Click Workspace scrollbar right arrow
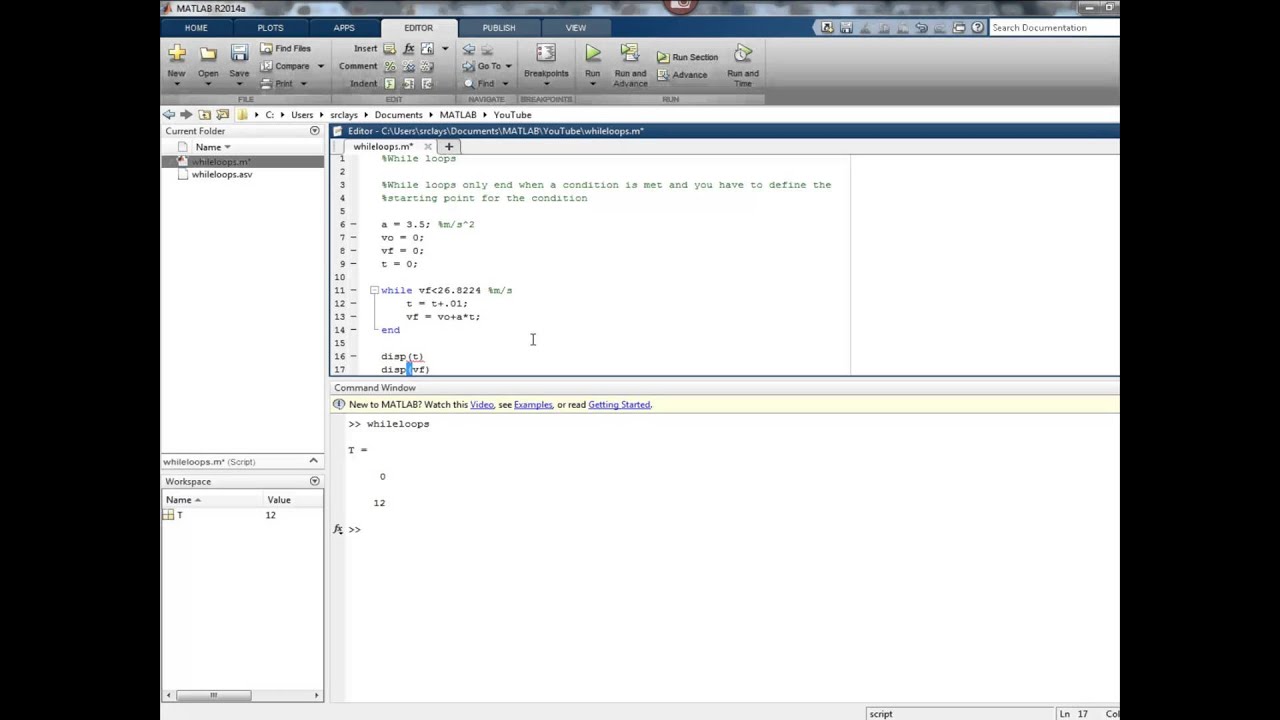 pyautogui.click(x=317, y=695)
